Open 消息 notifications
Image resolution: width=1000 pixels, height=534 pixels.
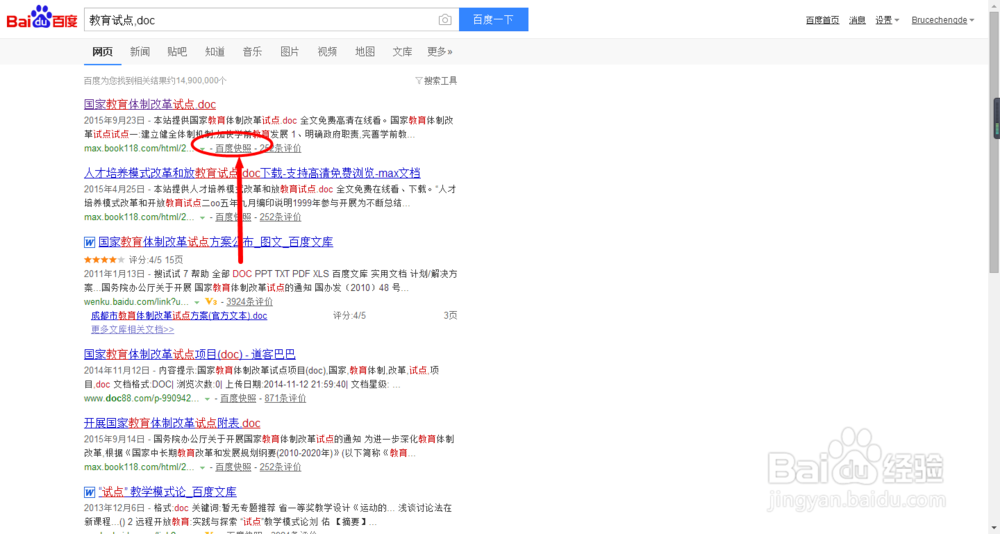(857, 20)
